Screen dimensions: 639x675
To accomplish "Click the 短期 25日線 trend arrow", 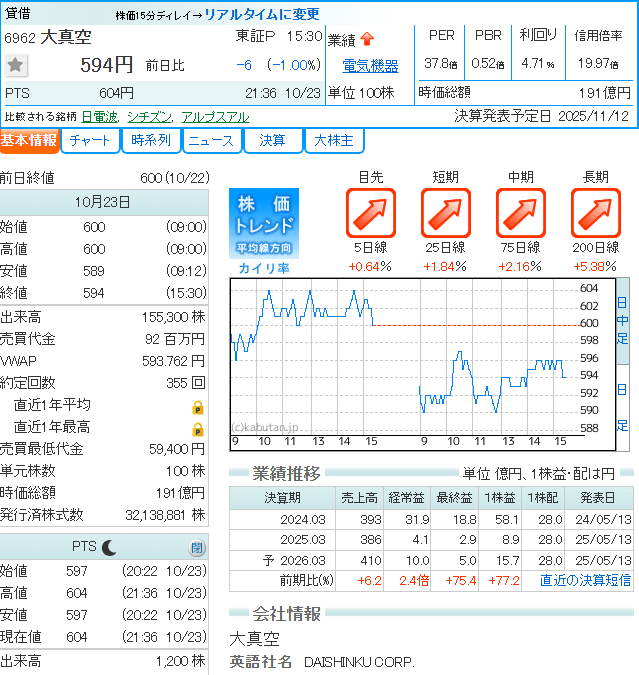I will (x=446, y=213).
